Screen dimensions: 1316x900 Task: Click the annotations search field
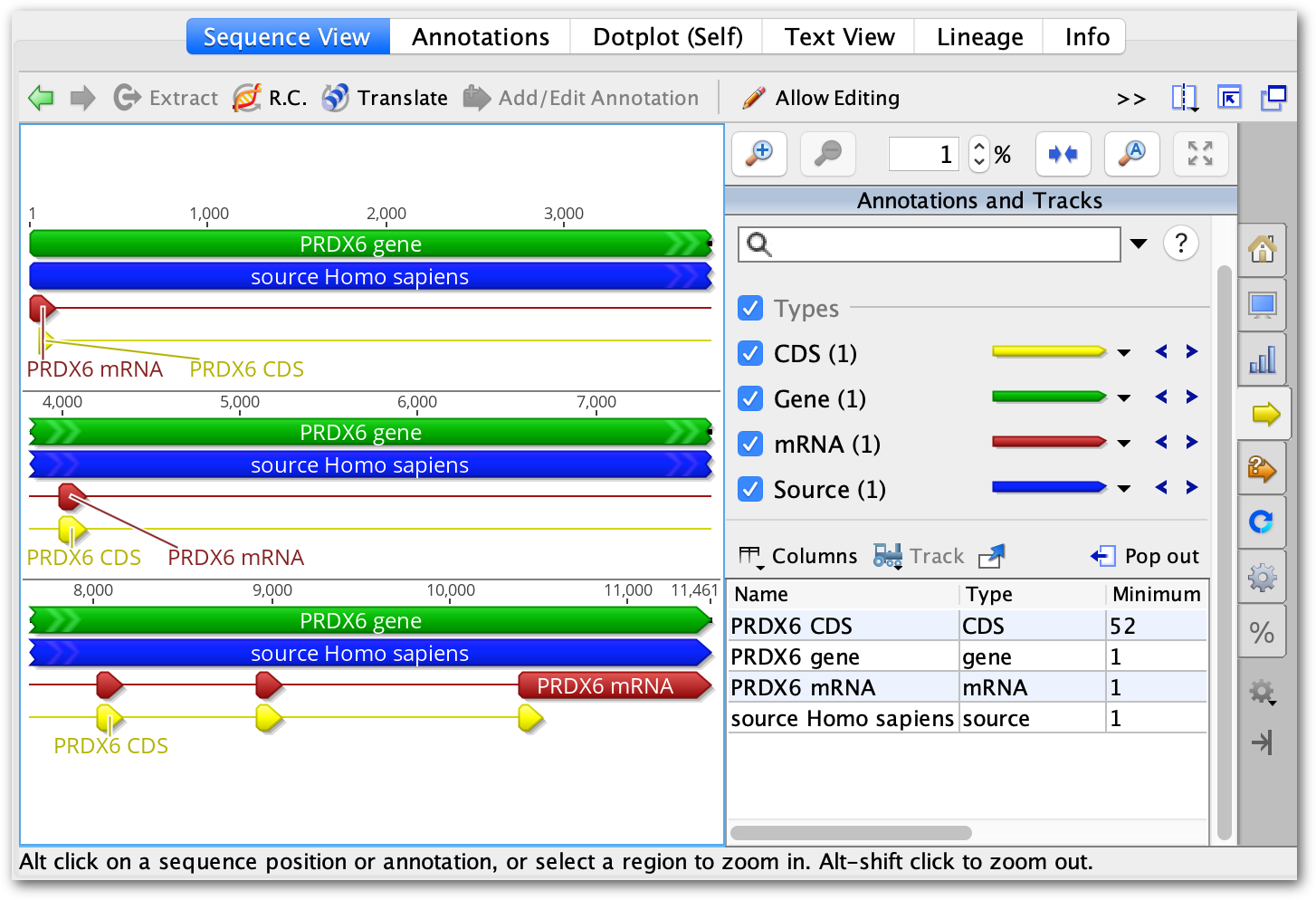pos(930,244)
